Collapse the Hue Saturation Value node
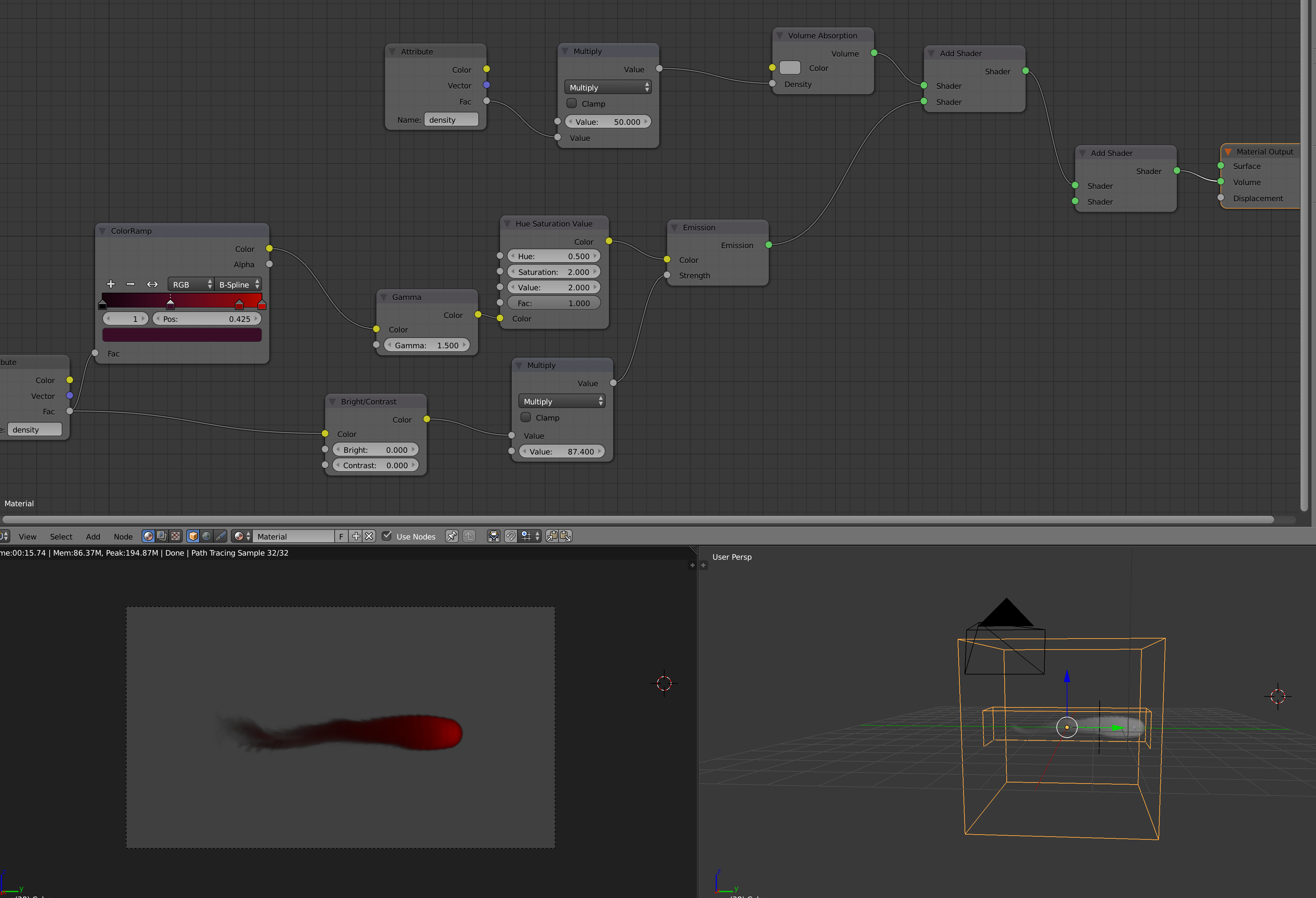The image size is (1316, 898). coord(507,224)
